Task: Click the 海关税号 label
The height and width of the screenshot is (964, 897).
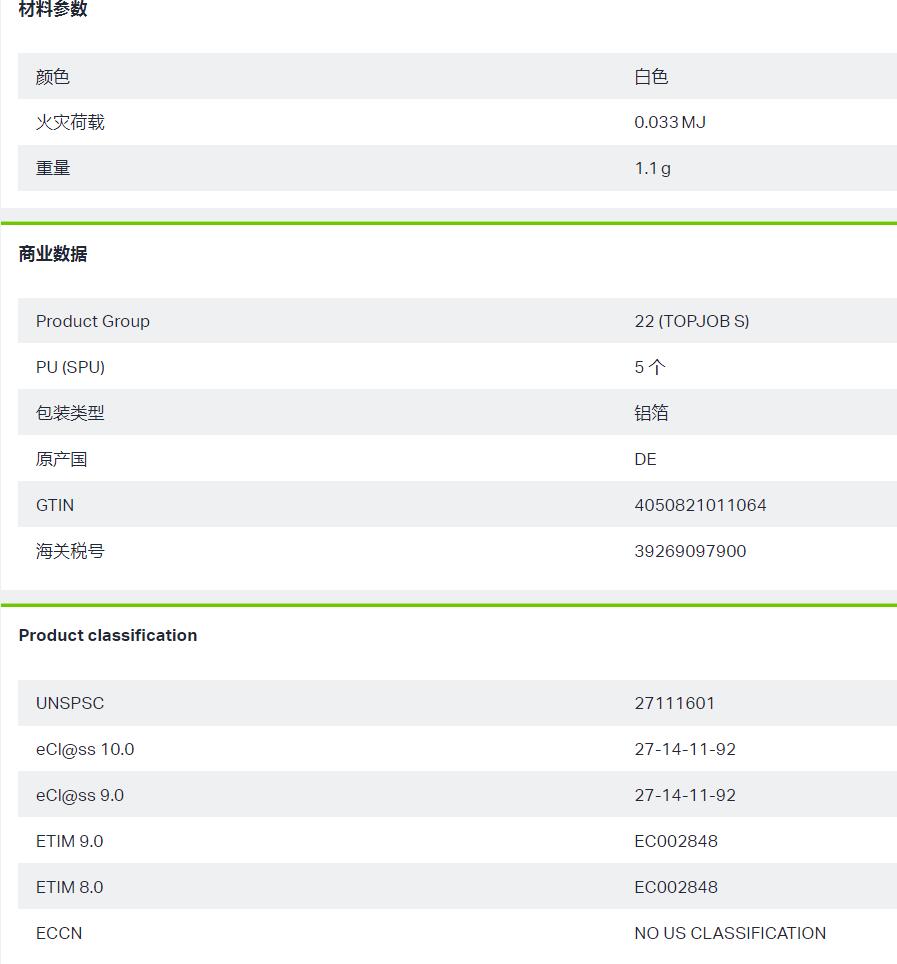Action: [70, 551]
